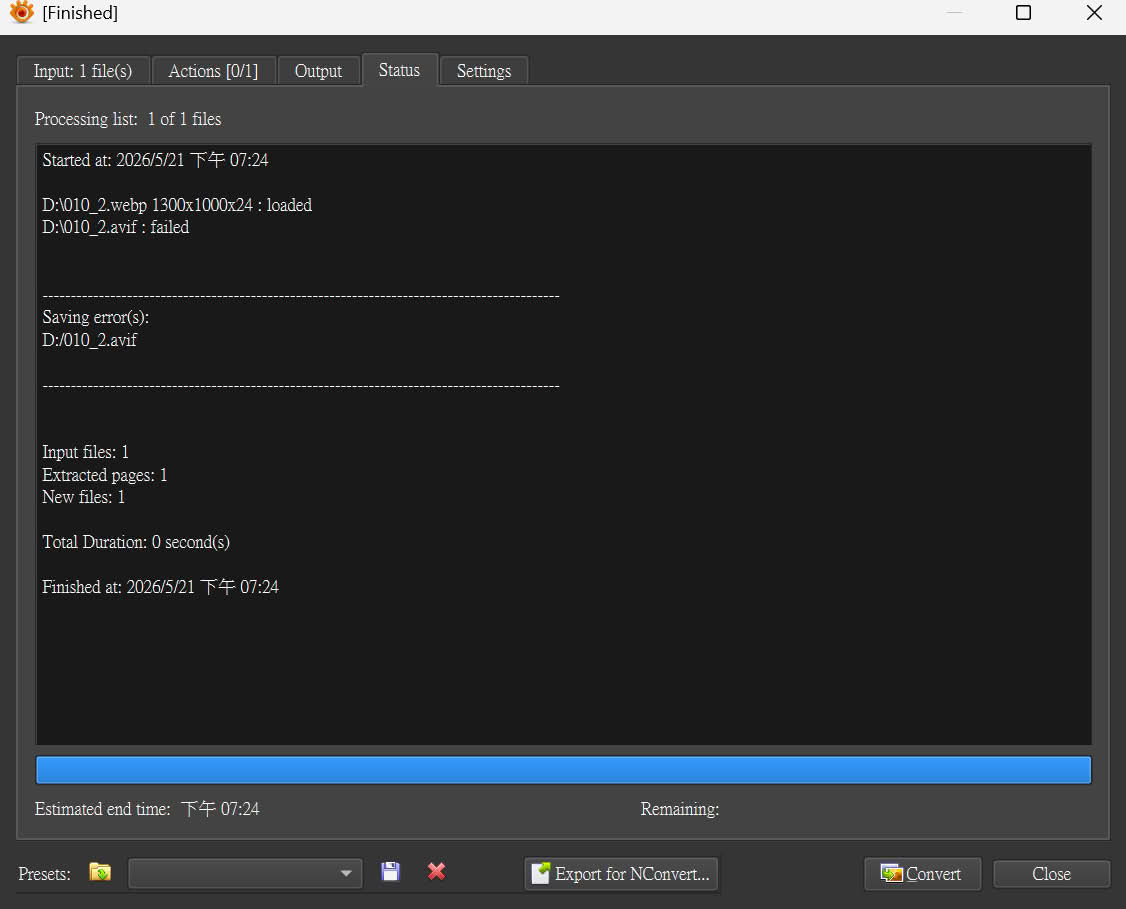Open the Actions [0/1] tab
The width and height of the screenshot is (1126, 909).
point(213,71)
